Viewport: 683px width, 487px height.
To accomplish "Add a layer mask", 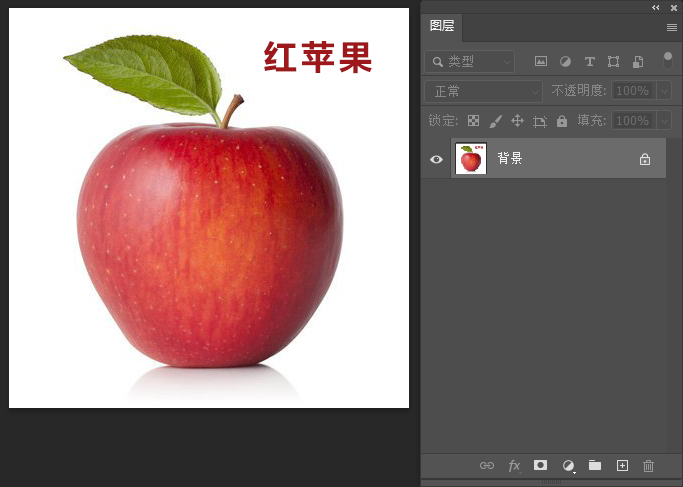I will coord(540,465).
